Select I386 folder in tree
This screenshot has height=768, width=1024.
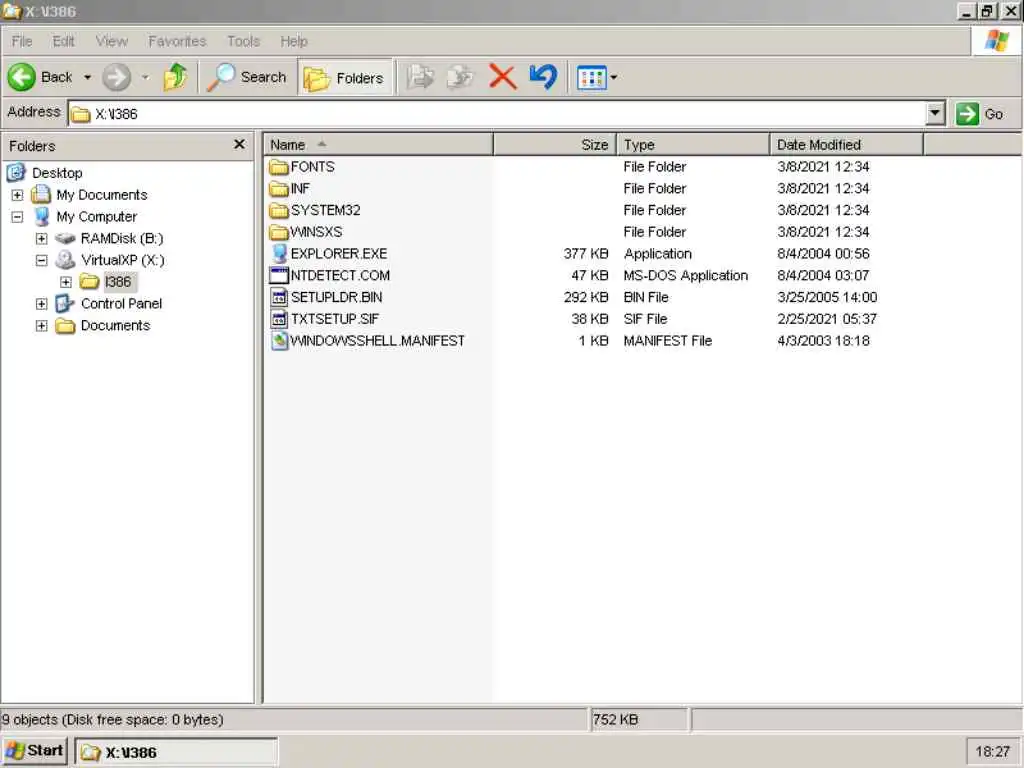point(118,281)
